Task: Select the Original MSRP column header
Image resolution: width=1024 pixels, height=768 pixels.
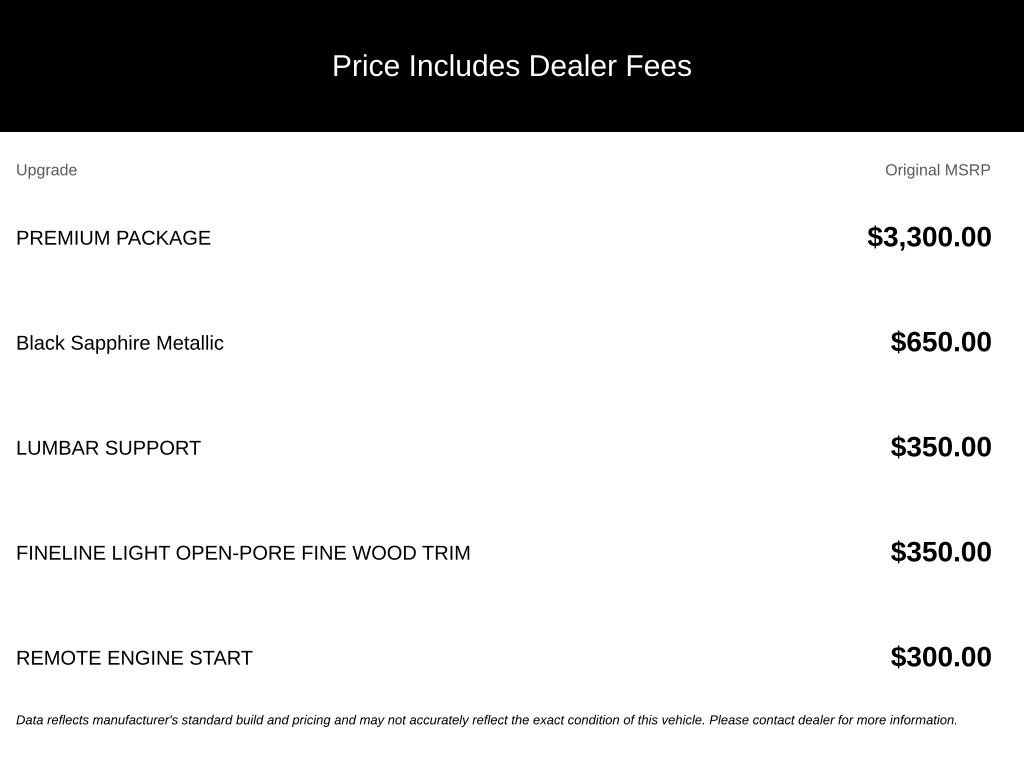Action: (937, 170)
